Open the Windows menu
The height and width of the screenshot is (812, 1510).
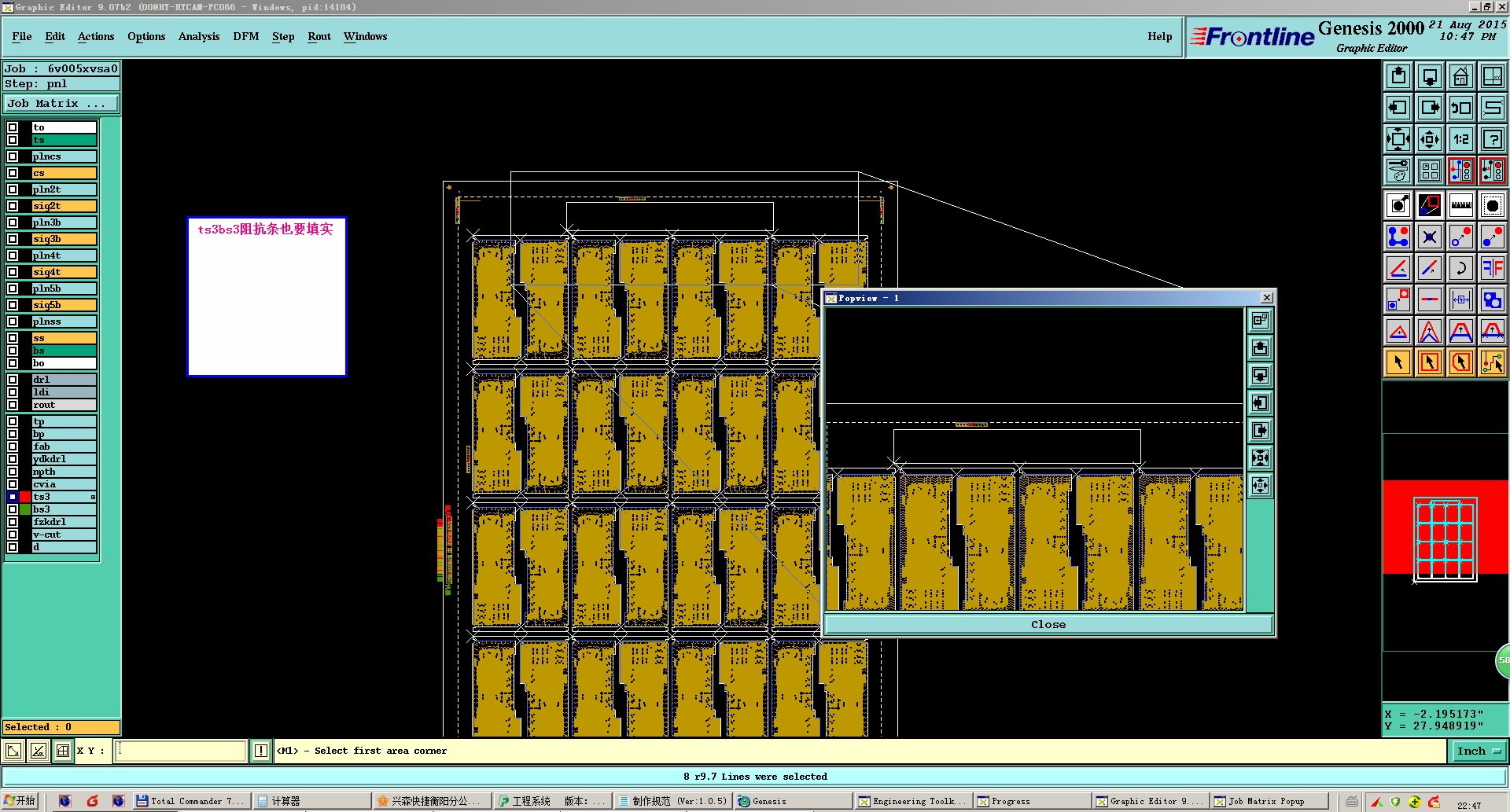click(x=365, y=36)
